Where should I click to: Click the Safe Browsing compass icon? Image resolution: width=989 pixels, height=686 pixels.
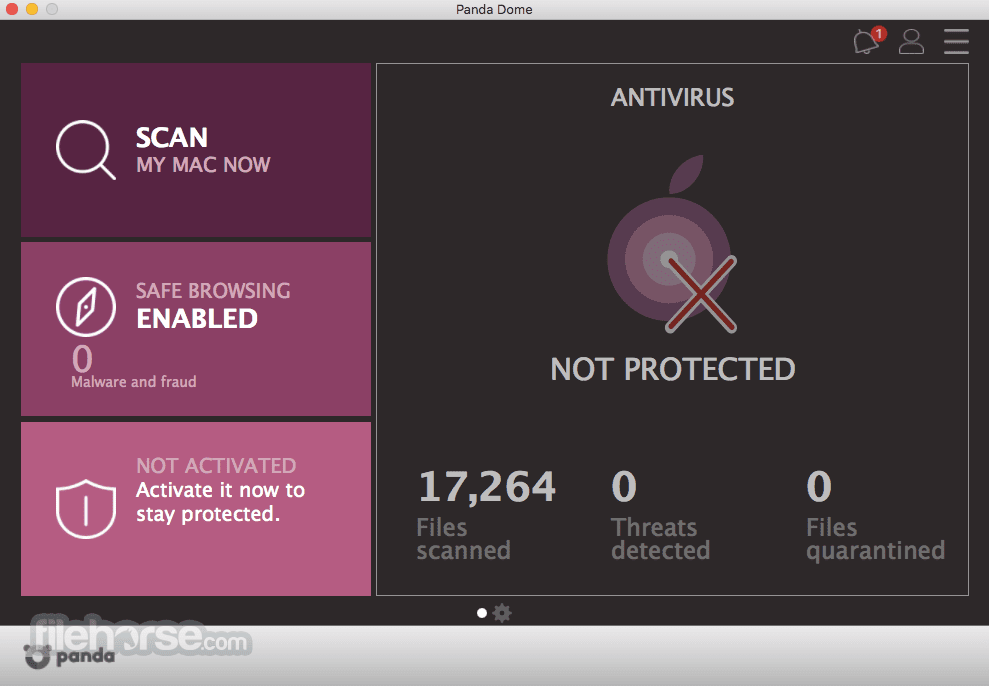pyautogui.click(x=86, y=307)
